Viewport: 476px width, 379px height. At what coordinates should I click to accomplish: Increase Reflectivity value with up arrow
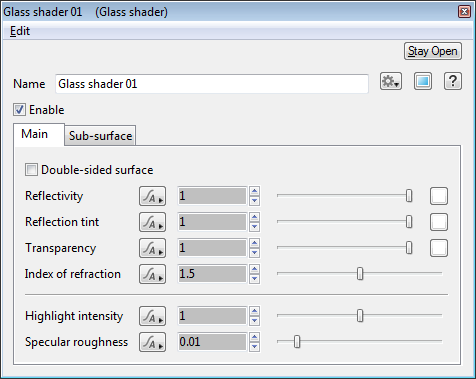254,191
